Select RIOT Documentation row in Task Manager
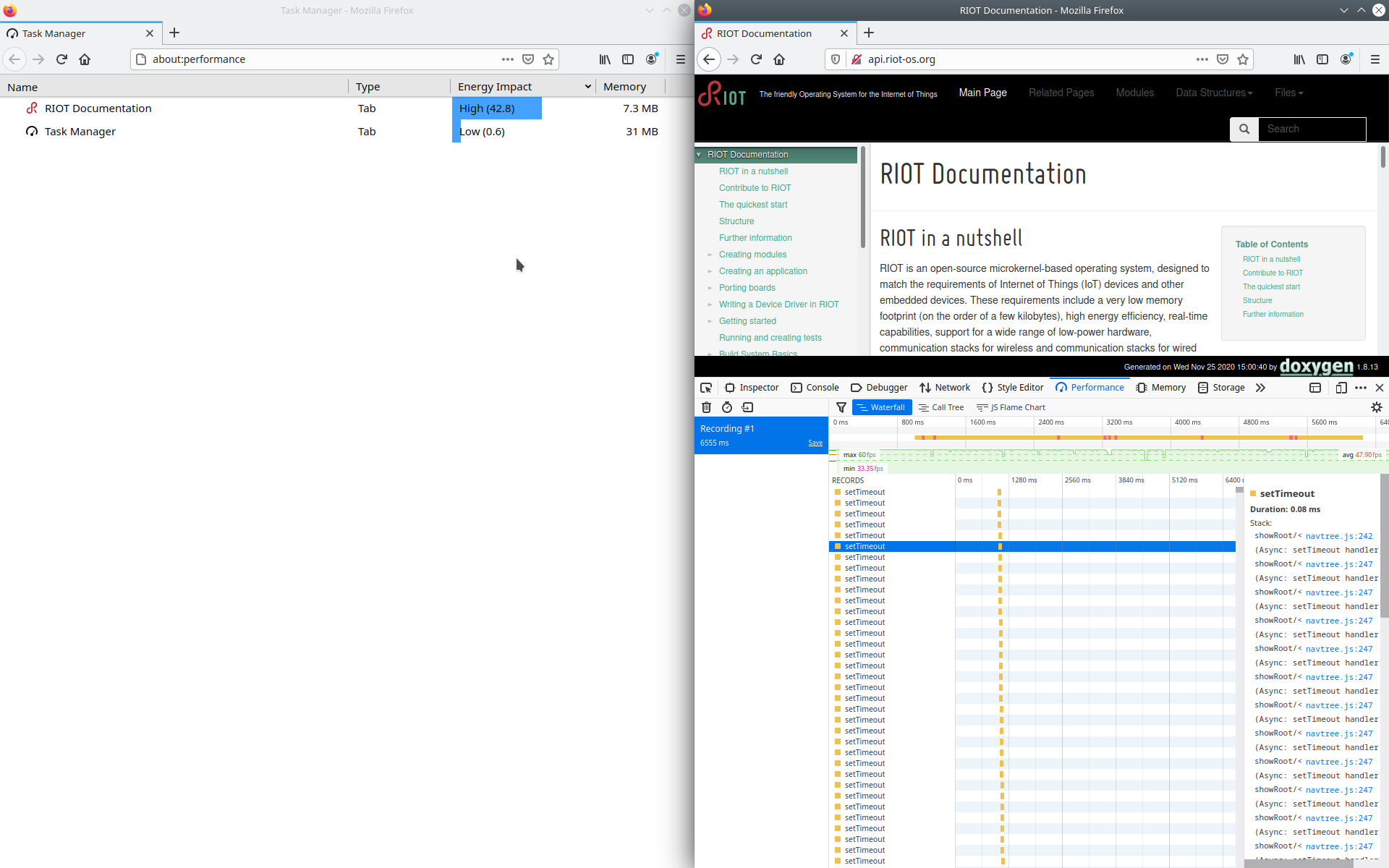This screenshot has height=868, width=1389. (x=333, y=109)
